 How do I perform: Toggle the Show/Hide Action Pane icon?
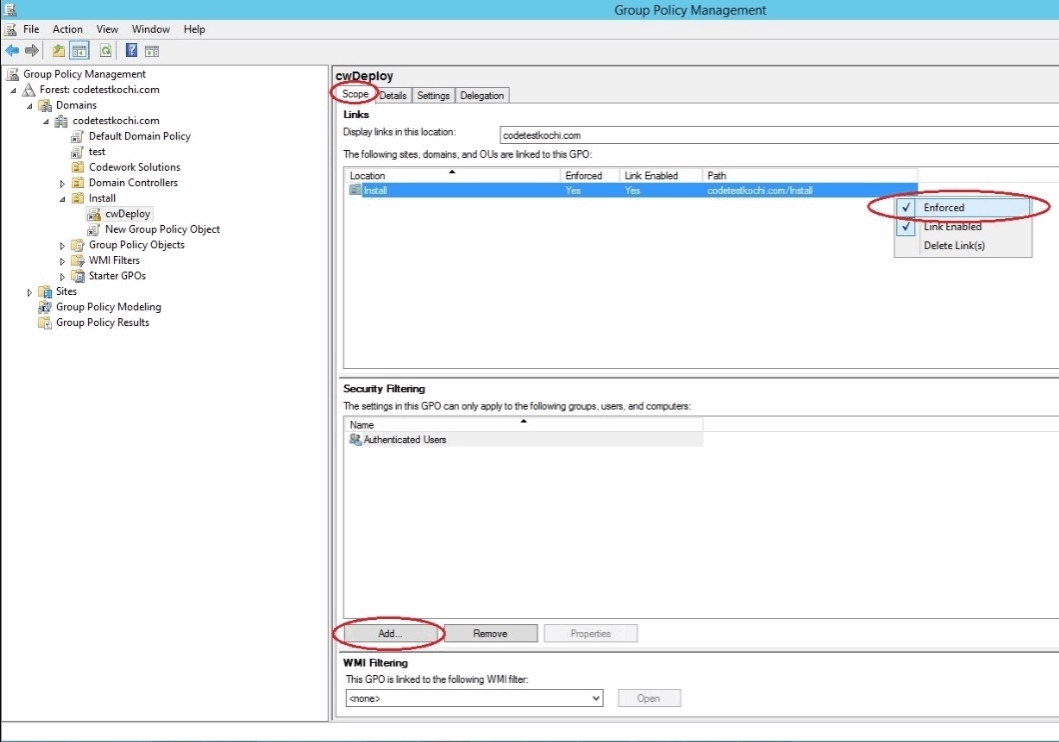point(152,51)
